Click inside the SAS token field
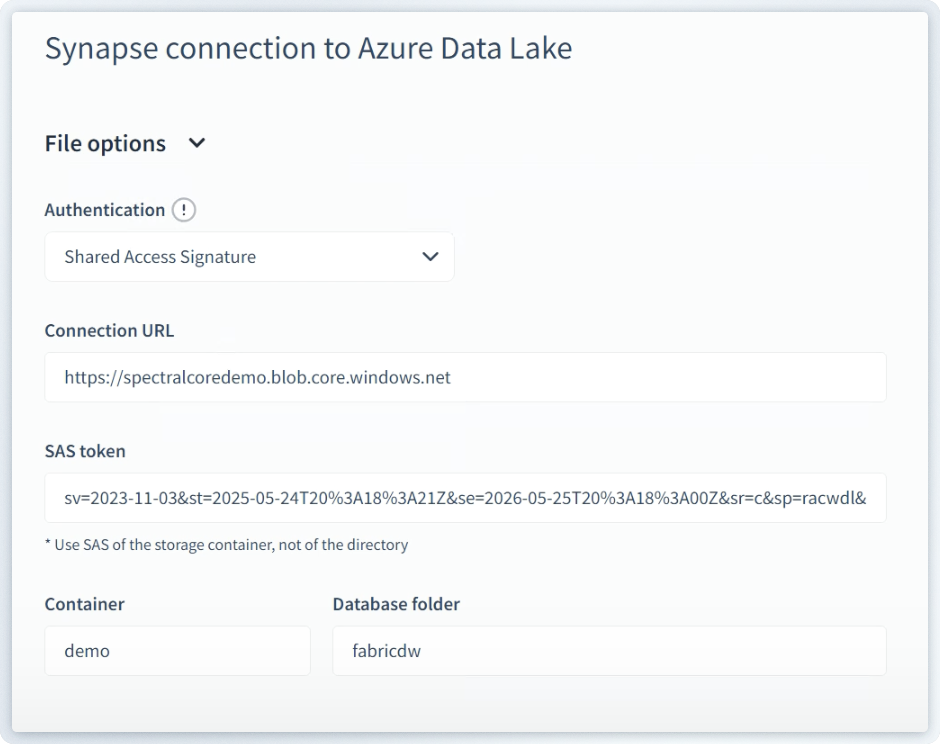Viewport: 940px width, 744px height. 465,498
